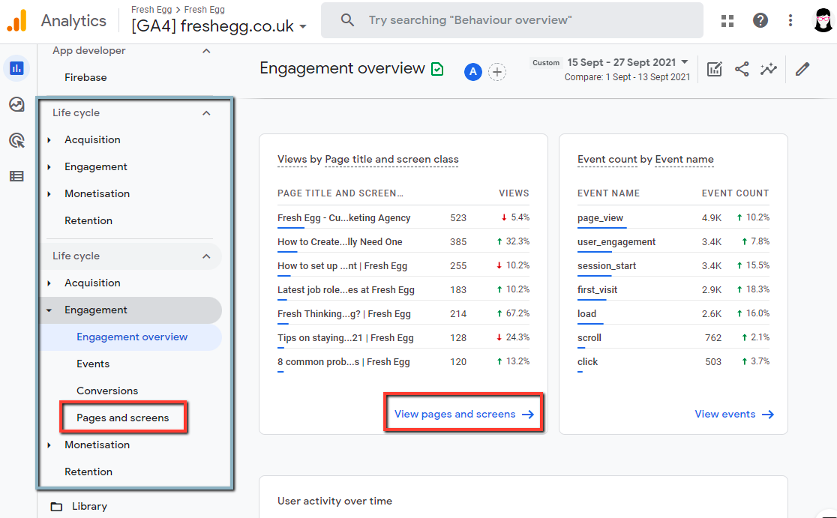Share this report icon
837x518 pixels.
pyautogui.click(x=742, y=69)
